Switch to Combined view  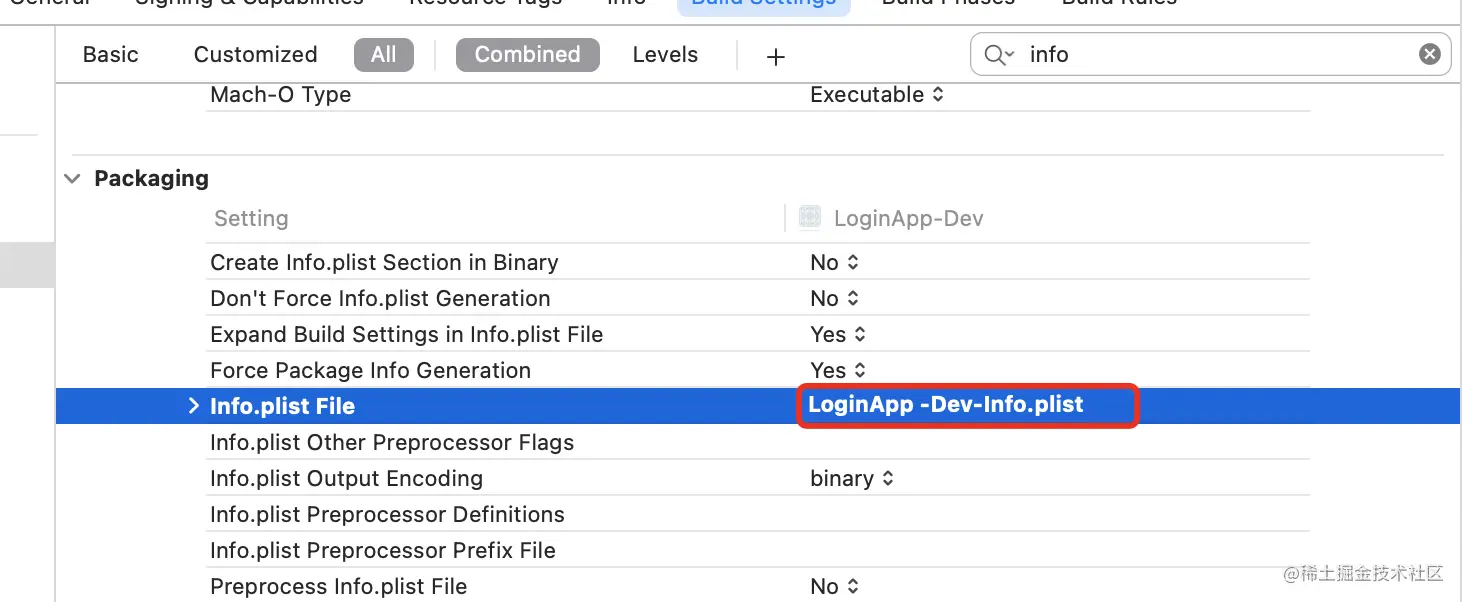click(527, 54)
